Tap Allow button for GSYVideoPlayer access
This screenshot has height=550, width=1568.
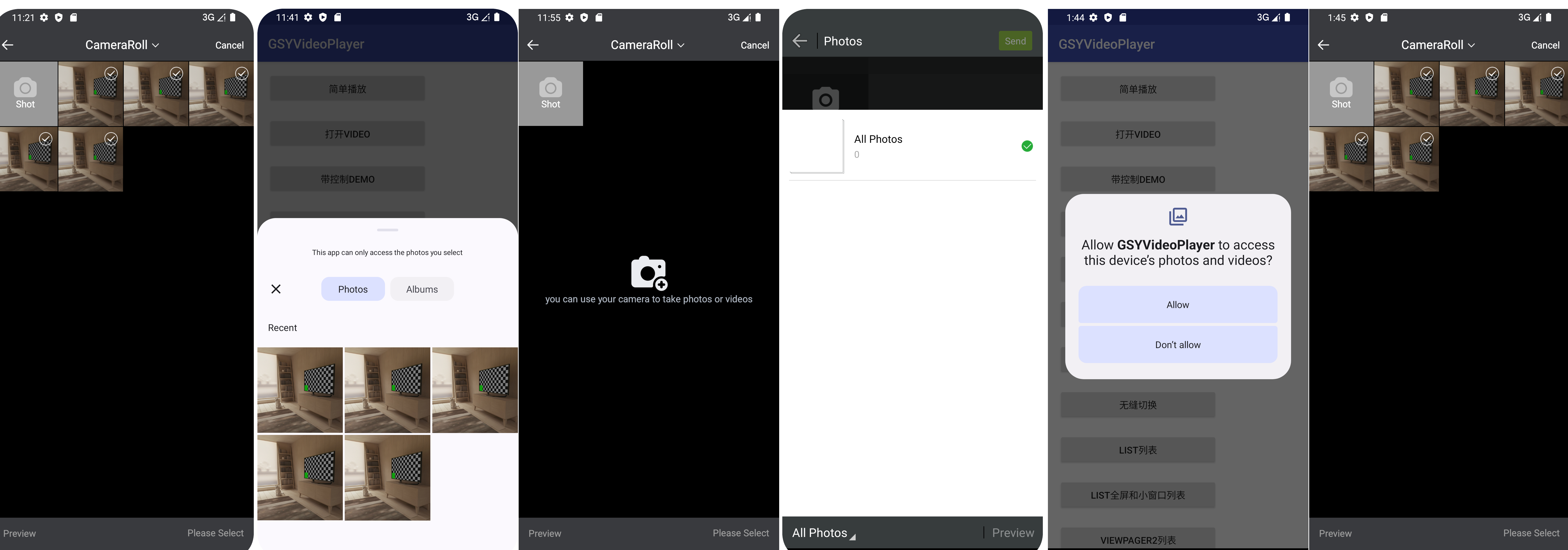click(1178, 304)
